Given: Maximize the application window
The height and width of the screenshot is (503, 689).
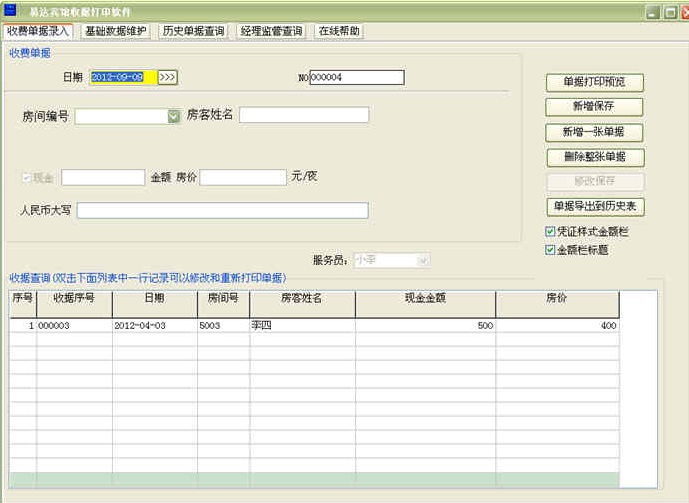Looking at the screenshot, I should [669, 12].
